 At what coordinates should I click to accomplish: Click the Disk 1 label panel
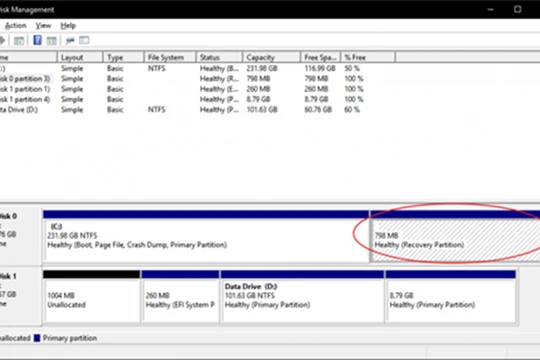[x=21, y=296]
